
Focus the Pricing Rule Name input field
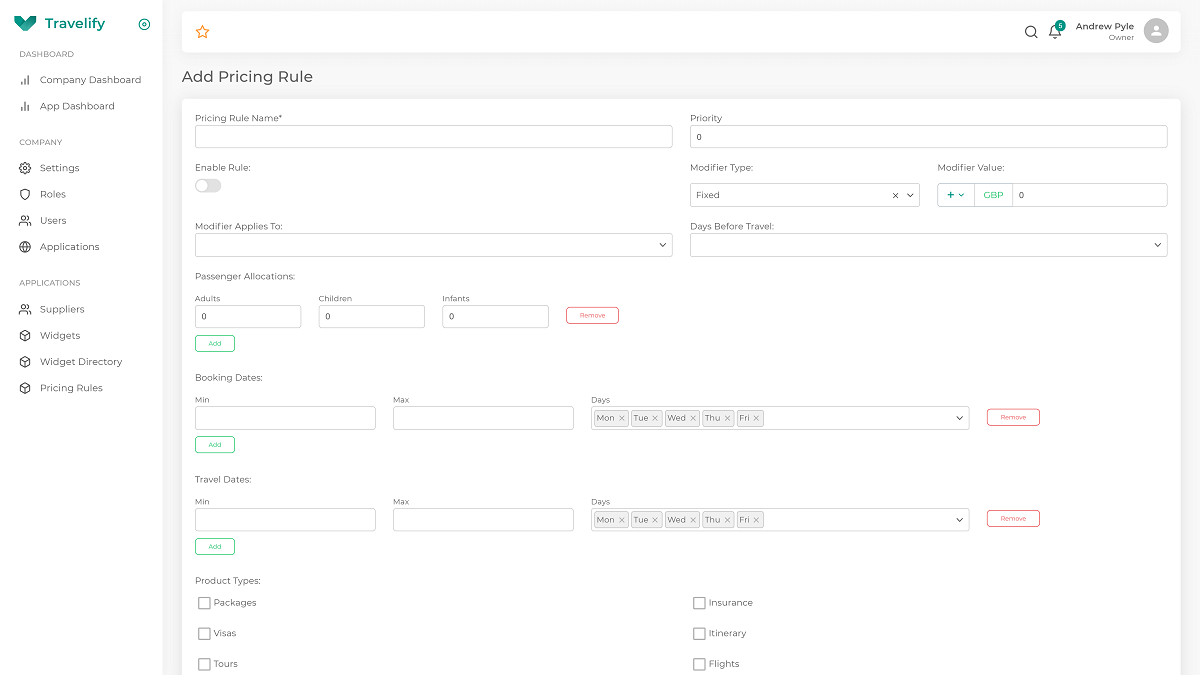click(433, 137)
